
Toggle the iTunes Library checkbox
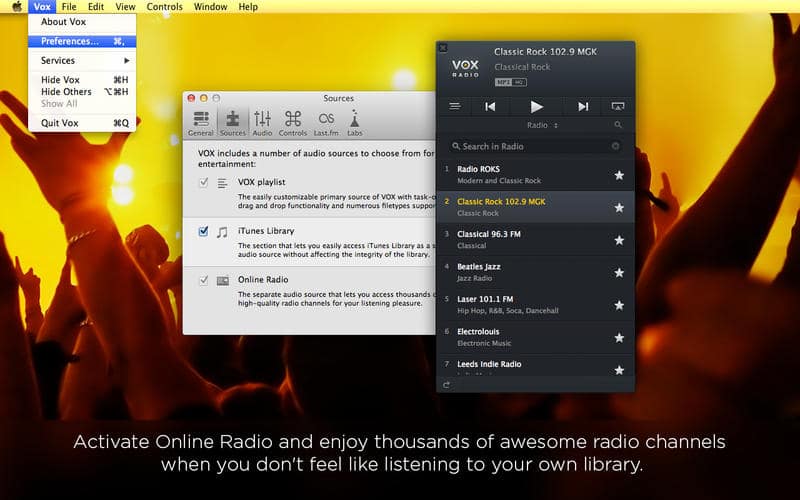click(203, 231)
